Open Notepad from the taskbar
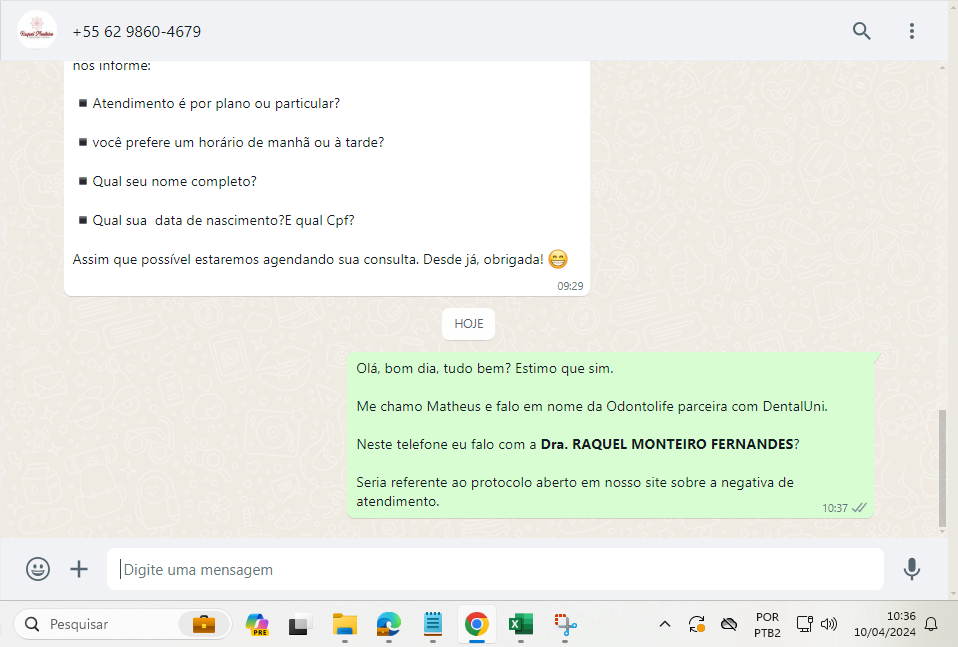 [x=433, y=624]
